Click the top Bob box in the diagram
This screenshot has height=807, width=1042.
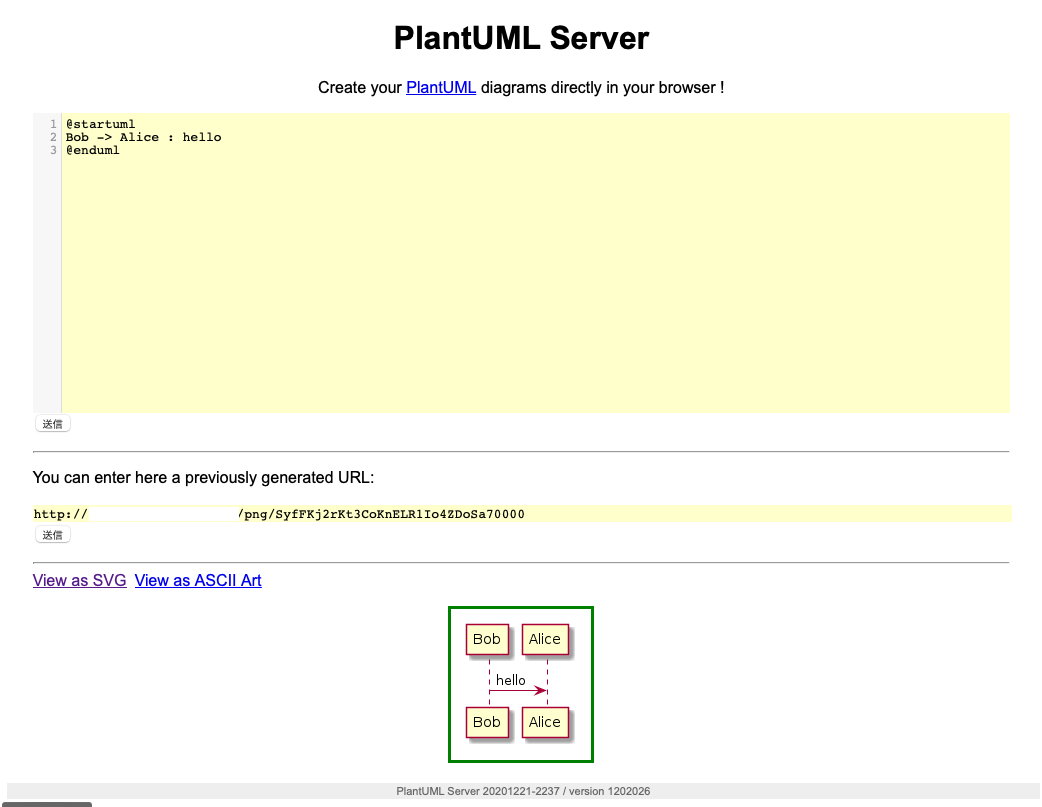[x=487, y=639]
